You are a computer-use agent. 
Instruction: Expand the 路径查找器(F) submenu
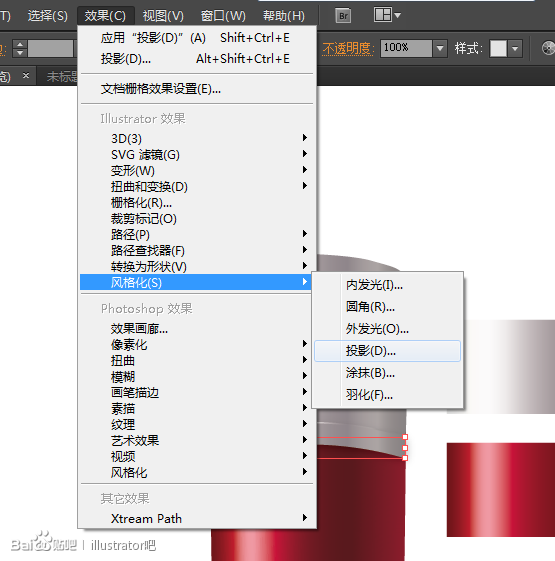[196, 250]
